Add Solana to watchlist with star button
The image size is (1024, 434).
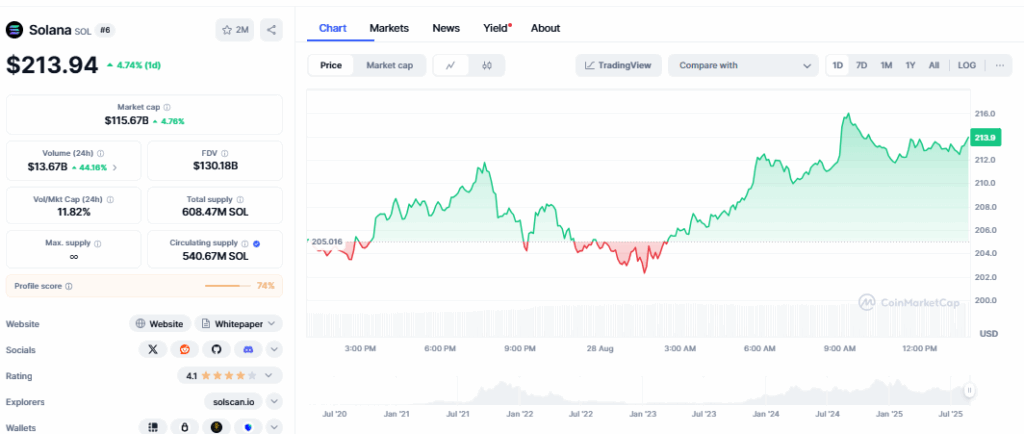(x=234, y=30)
